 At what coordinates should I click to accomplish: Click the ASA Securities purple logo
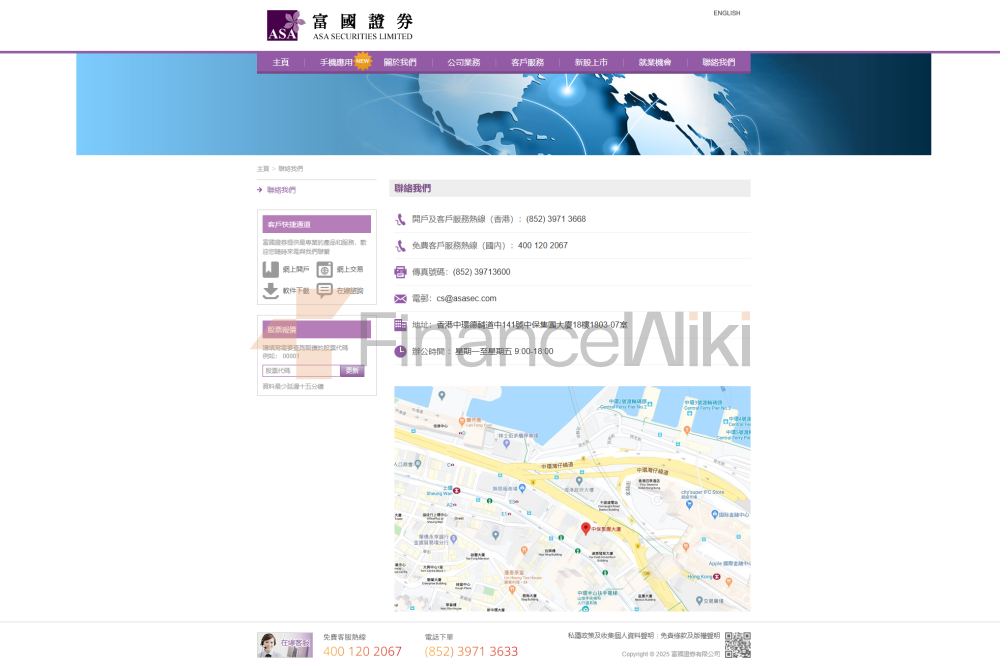coord(285,26)
